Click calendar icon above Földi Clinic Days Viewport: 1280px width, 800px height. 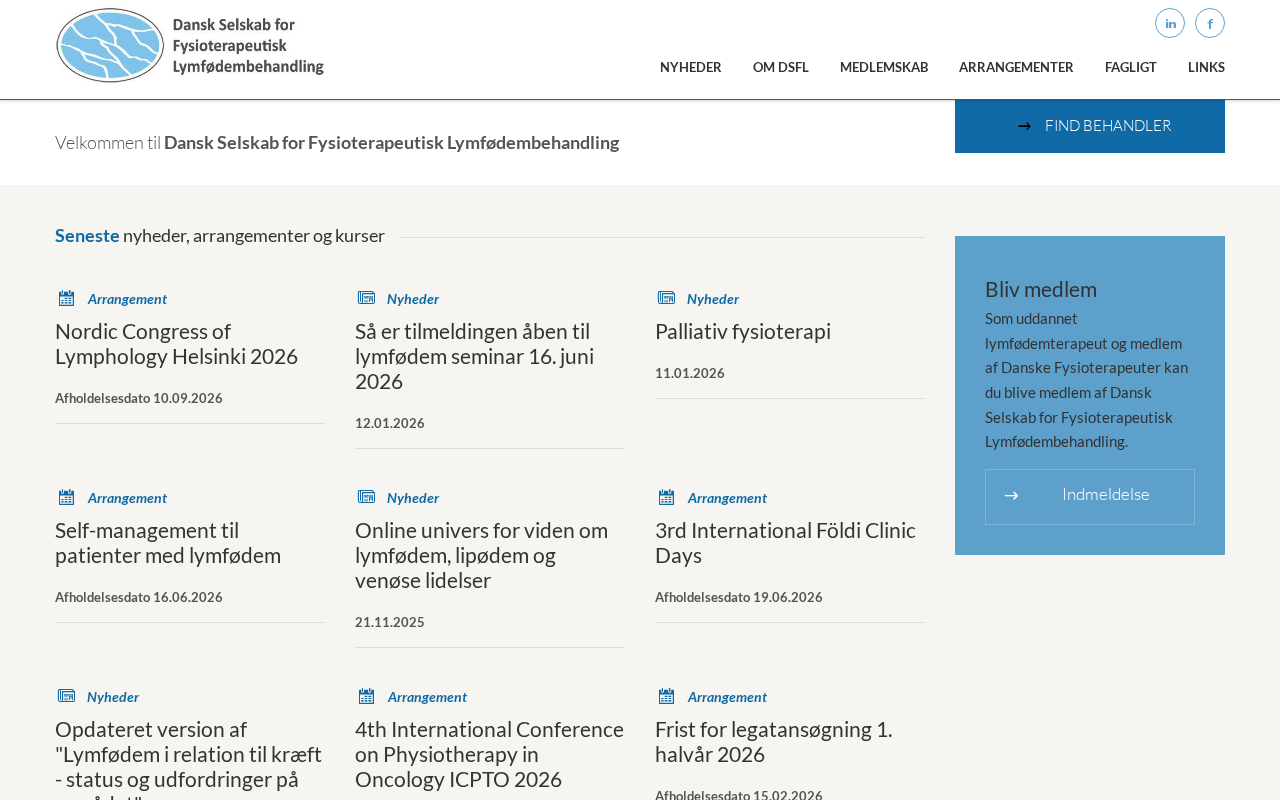tap(667, 497)
